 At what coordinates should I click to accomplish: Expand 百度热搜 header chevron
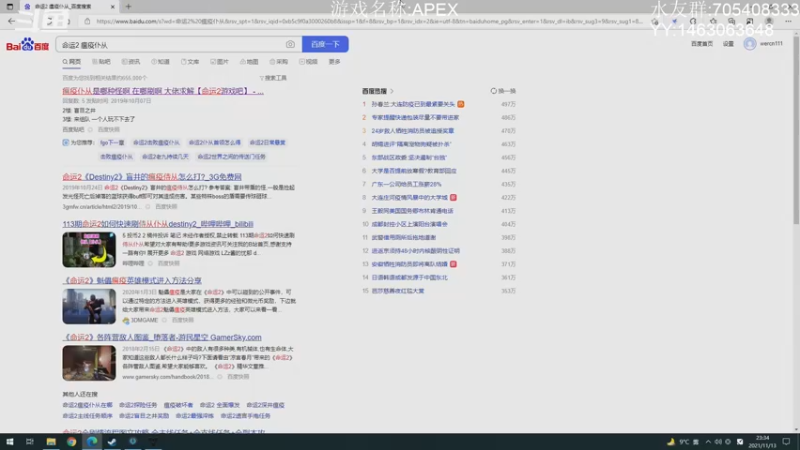click(x=392, y=91)
